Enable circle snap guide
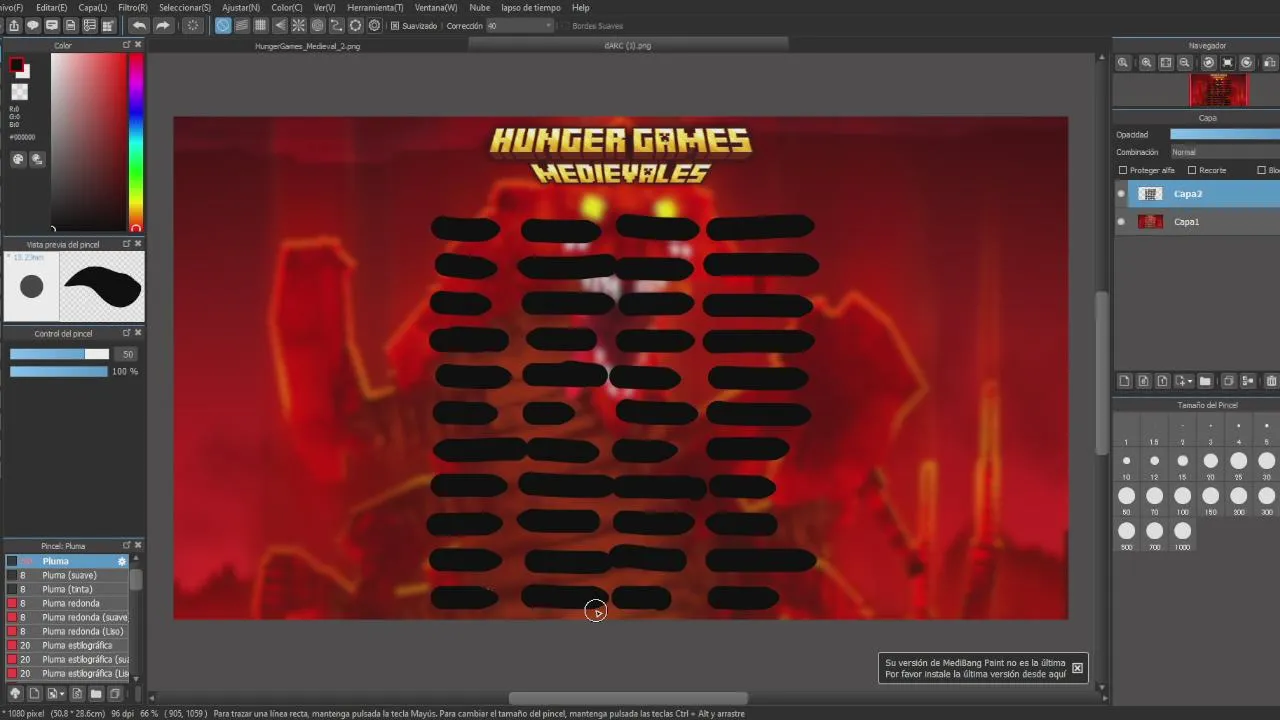1280x720 pixels. [x=318, y=25]
